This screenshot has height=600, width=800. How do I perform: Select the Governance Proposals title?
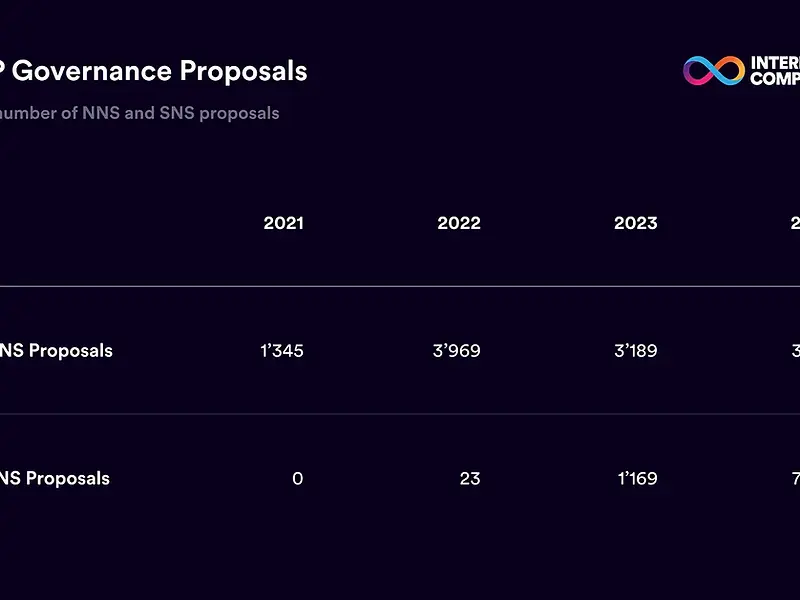[154, 71]
